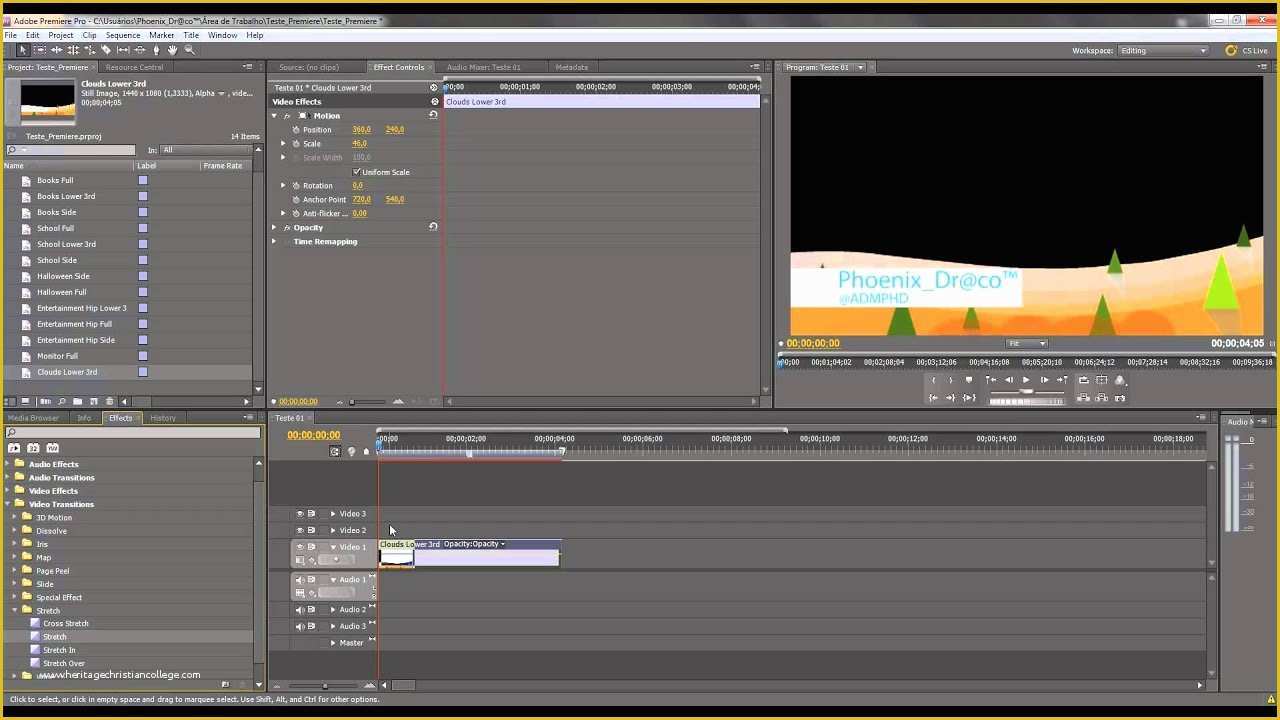Open the Sequence menu
Image resolution: width=1280 pixels, height=720 pixels.
click(x=123, y=35)
